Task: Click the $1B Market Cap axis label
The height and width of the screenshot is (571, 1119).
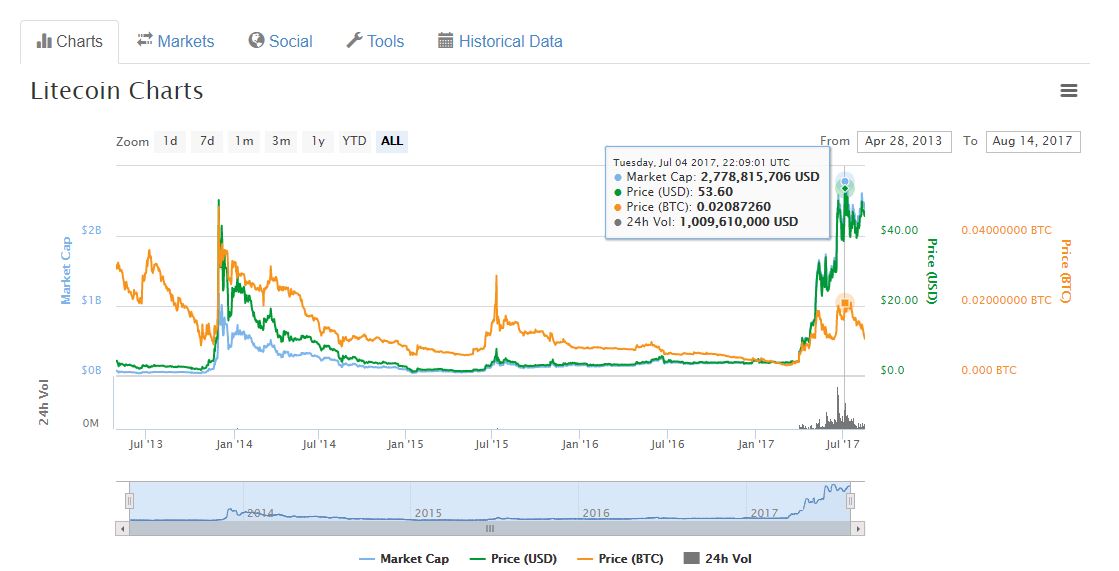Action: (x=91, y=300)
